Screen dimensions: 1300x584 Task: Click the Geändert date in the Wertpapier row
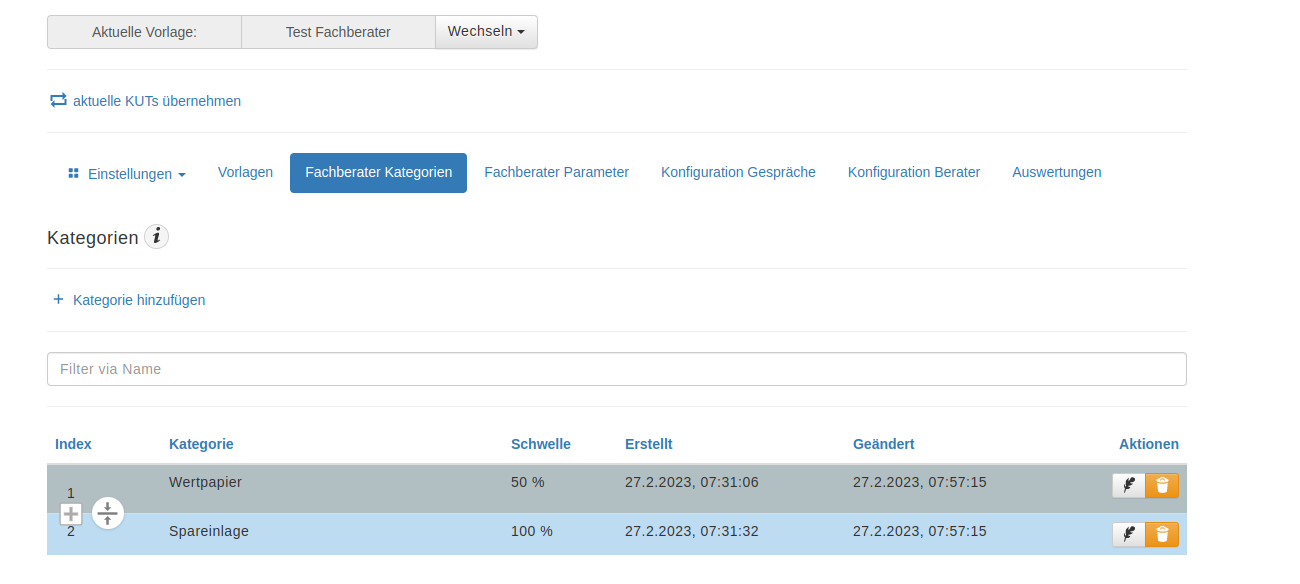pyautogui.click(x=920, y=482)
